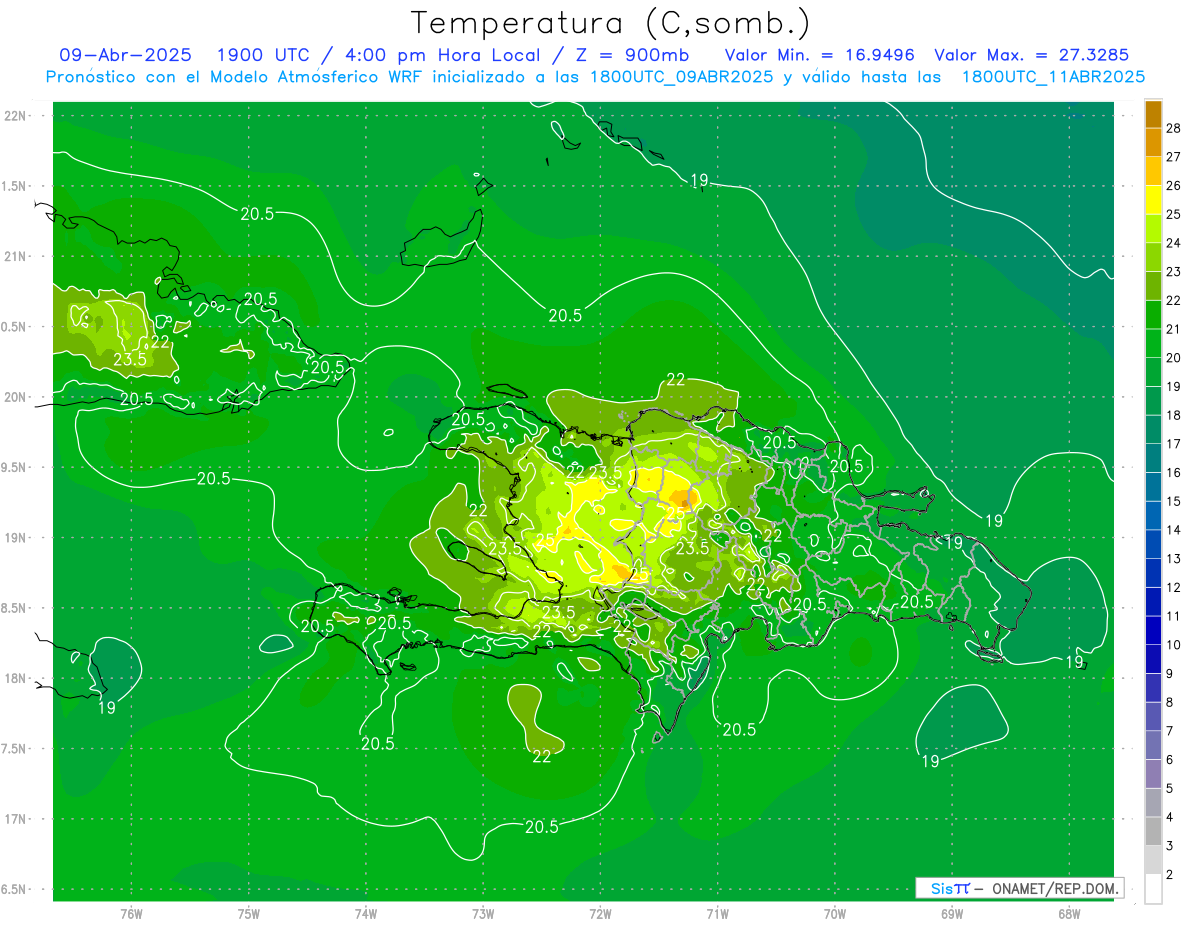Click the "12" label on the color scale
This screenshot has width=1200, height=927.
click(1175, 587)
